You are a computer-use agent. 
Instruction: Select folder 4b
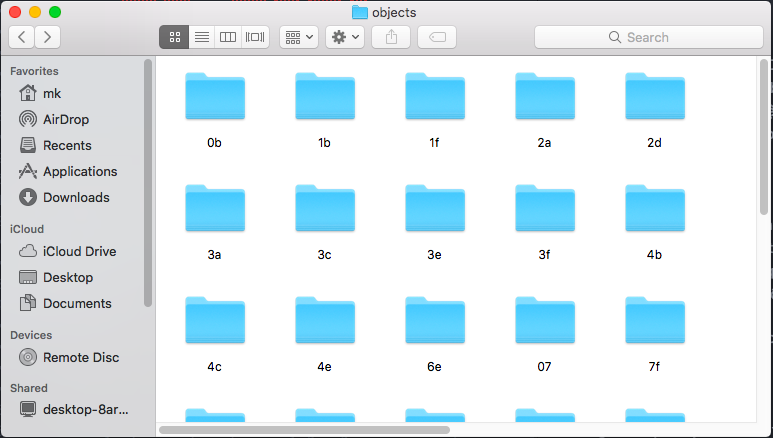pos(655,209)
